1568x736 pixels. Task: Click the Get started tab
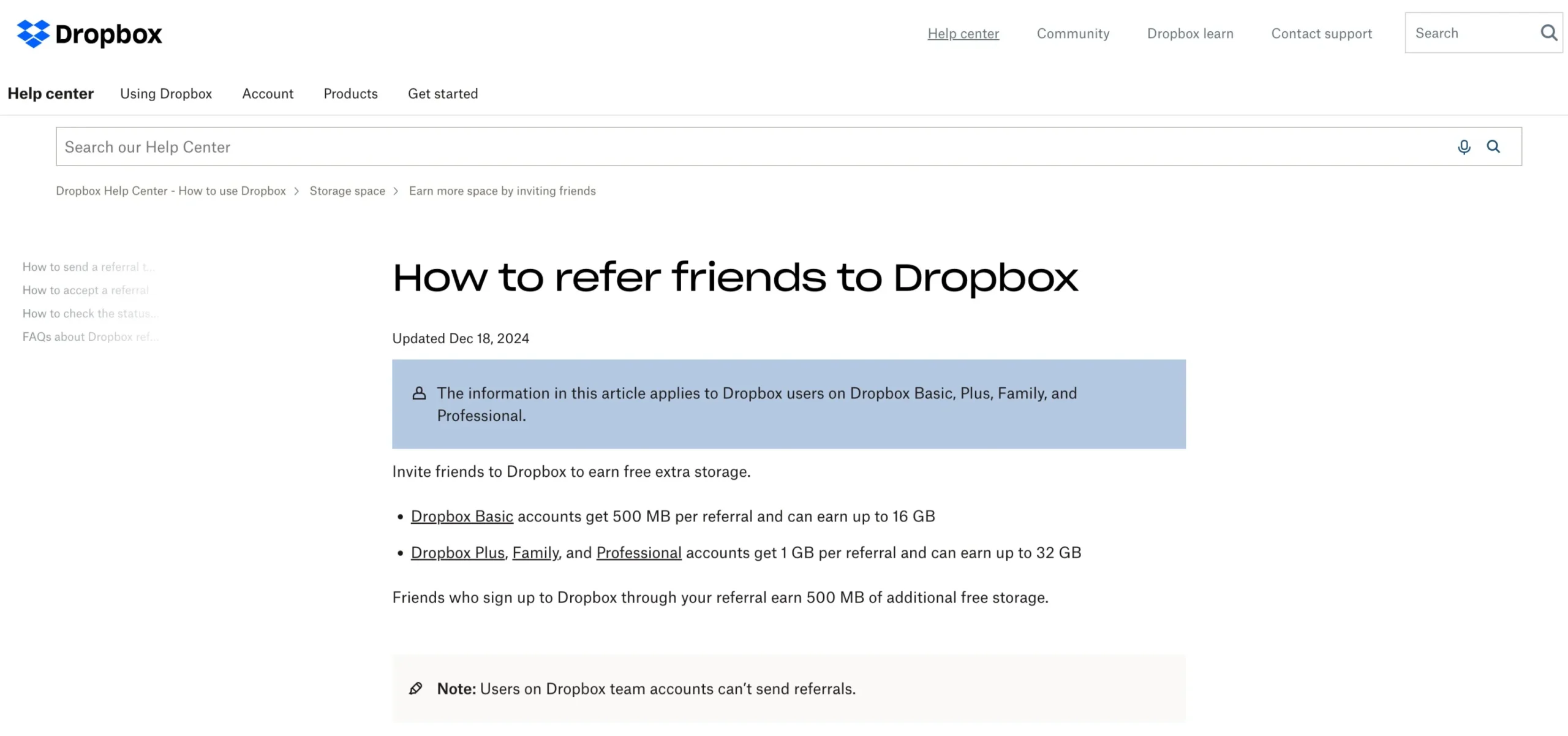tap(443, 93)
